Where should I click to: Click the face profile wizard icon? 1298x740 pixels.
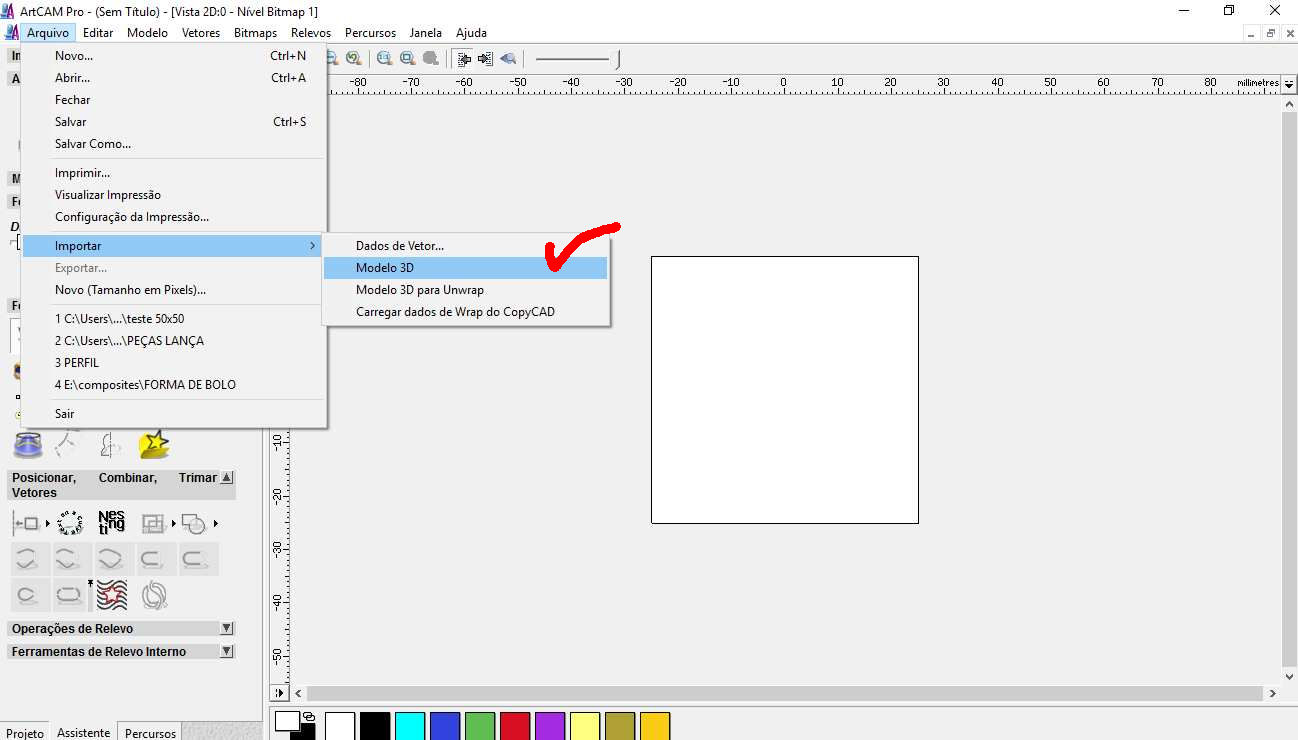click(x=111, y=444)
